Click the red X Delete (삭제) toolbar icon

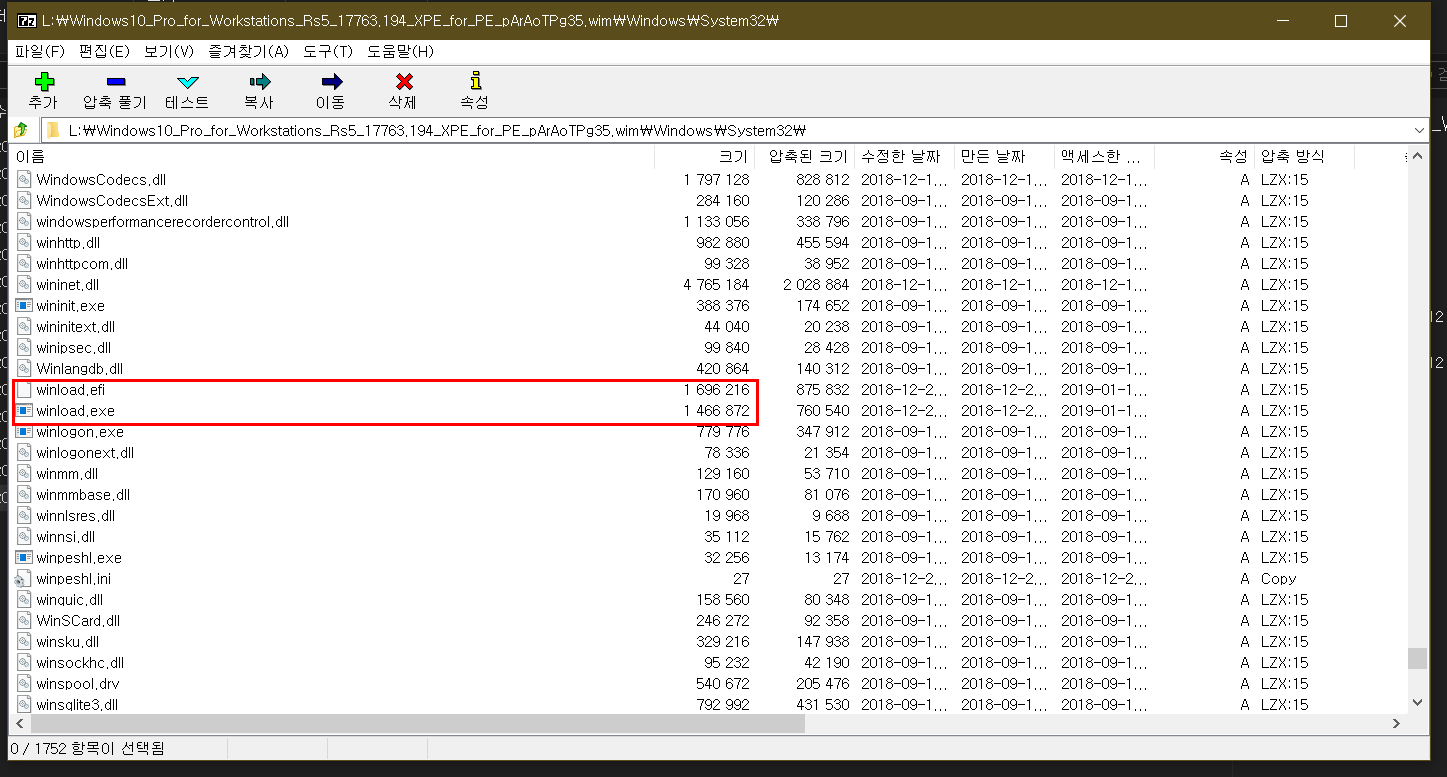tap(403, 82)
